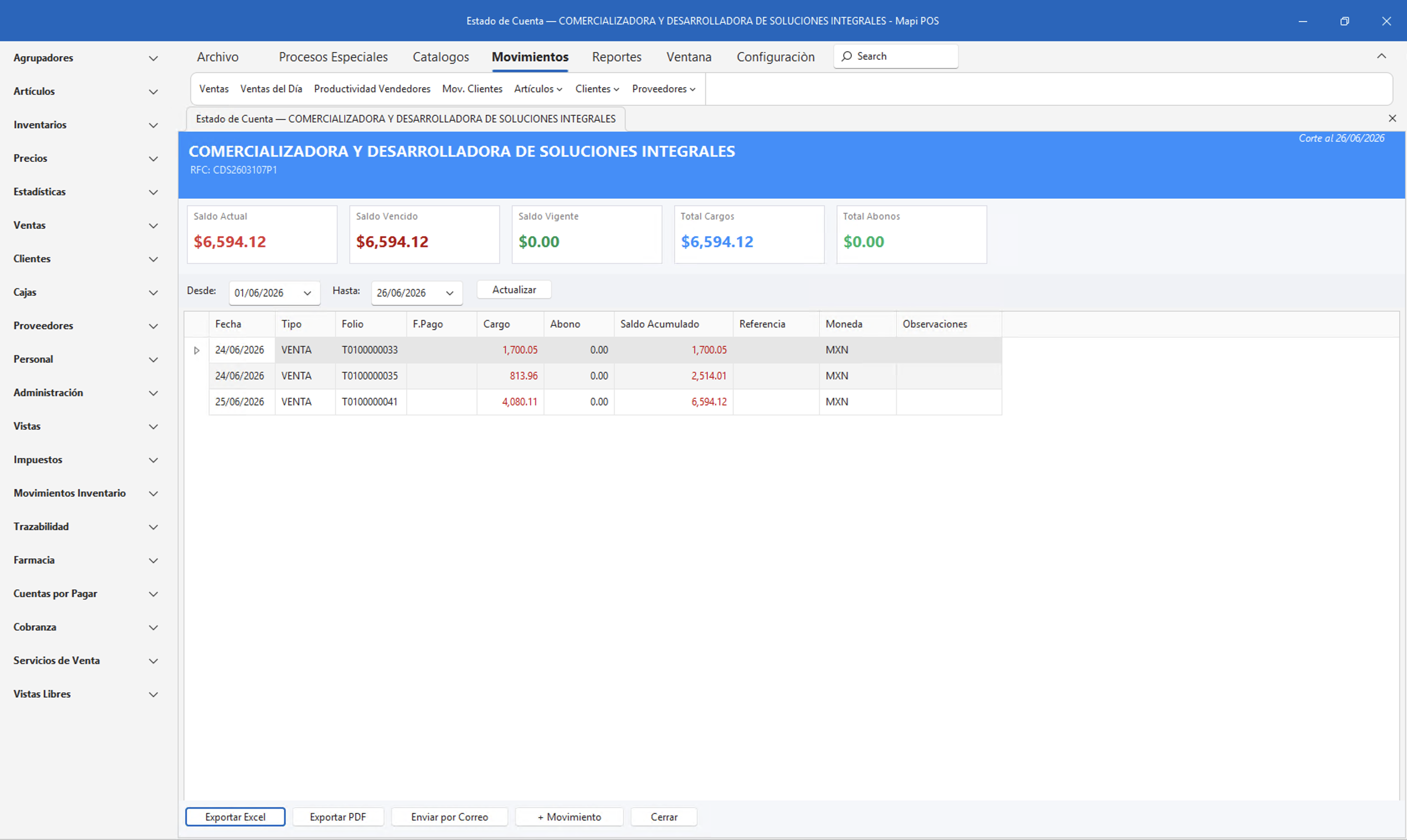
Task: Open the Archivo menu
Action: click(x=218, y=57)
